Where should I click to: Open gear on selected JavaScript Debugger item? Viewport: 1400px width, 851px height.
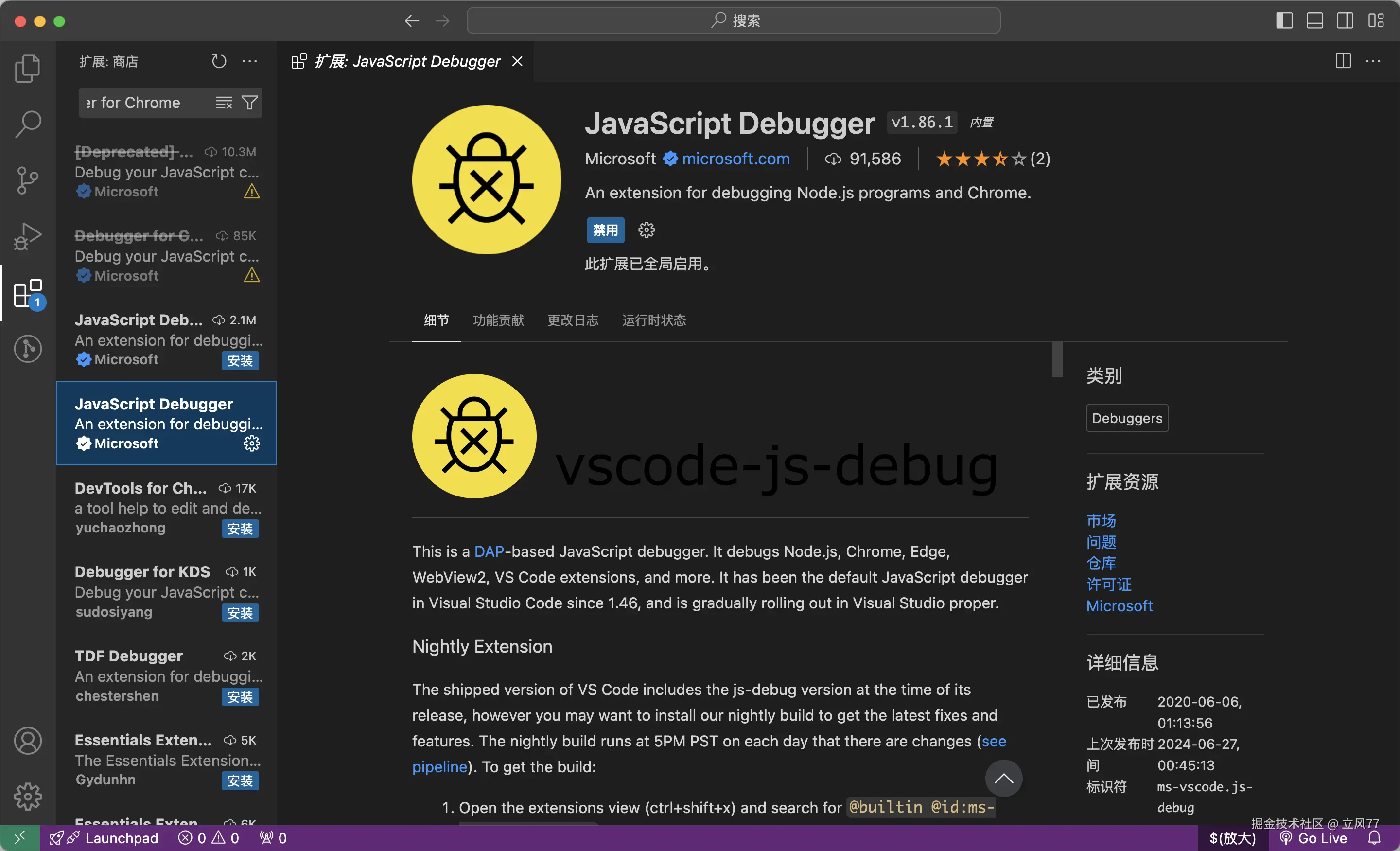[x=252, y=443]
